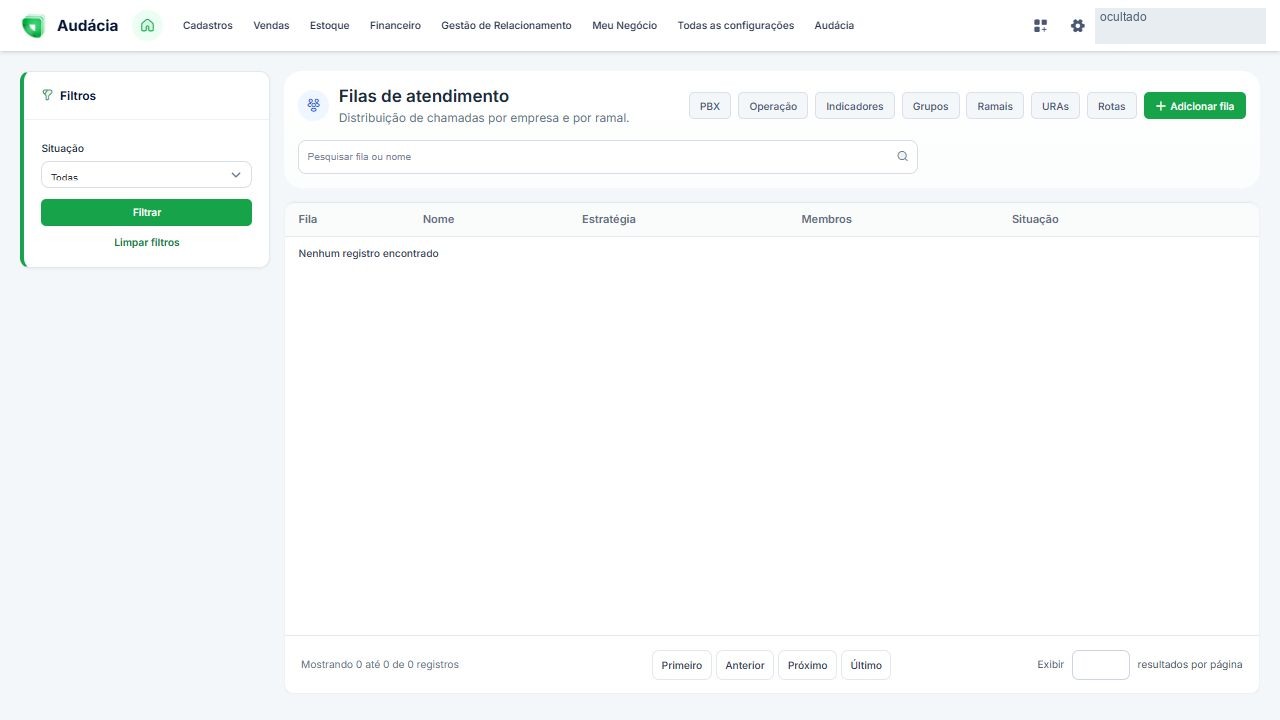Screen dimensions: 1280x720
Task: Open the Cadastros menu
Action: (x=207, y=26)
